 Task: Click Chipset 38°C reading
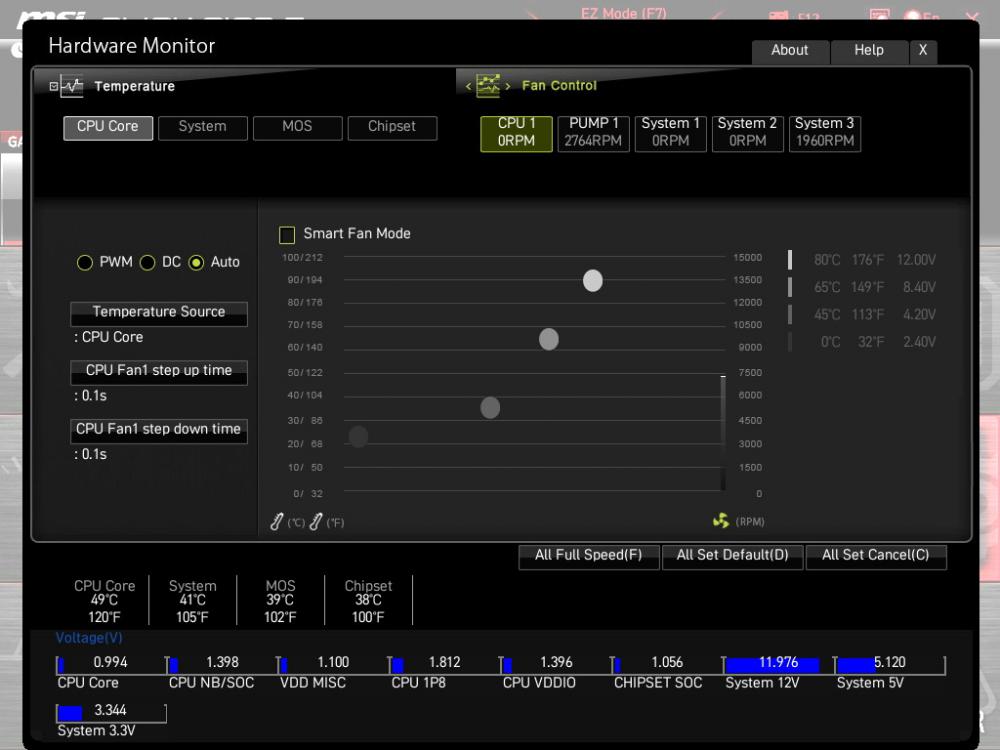tap(369, 601)
